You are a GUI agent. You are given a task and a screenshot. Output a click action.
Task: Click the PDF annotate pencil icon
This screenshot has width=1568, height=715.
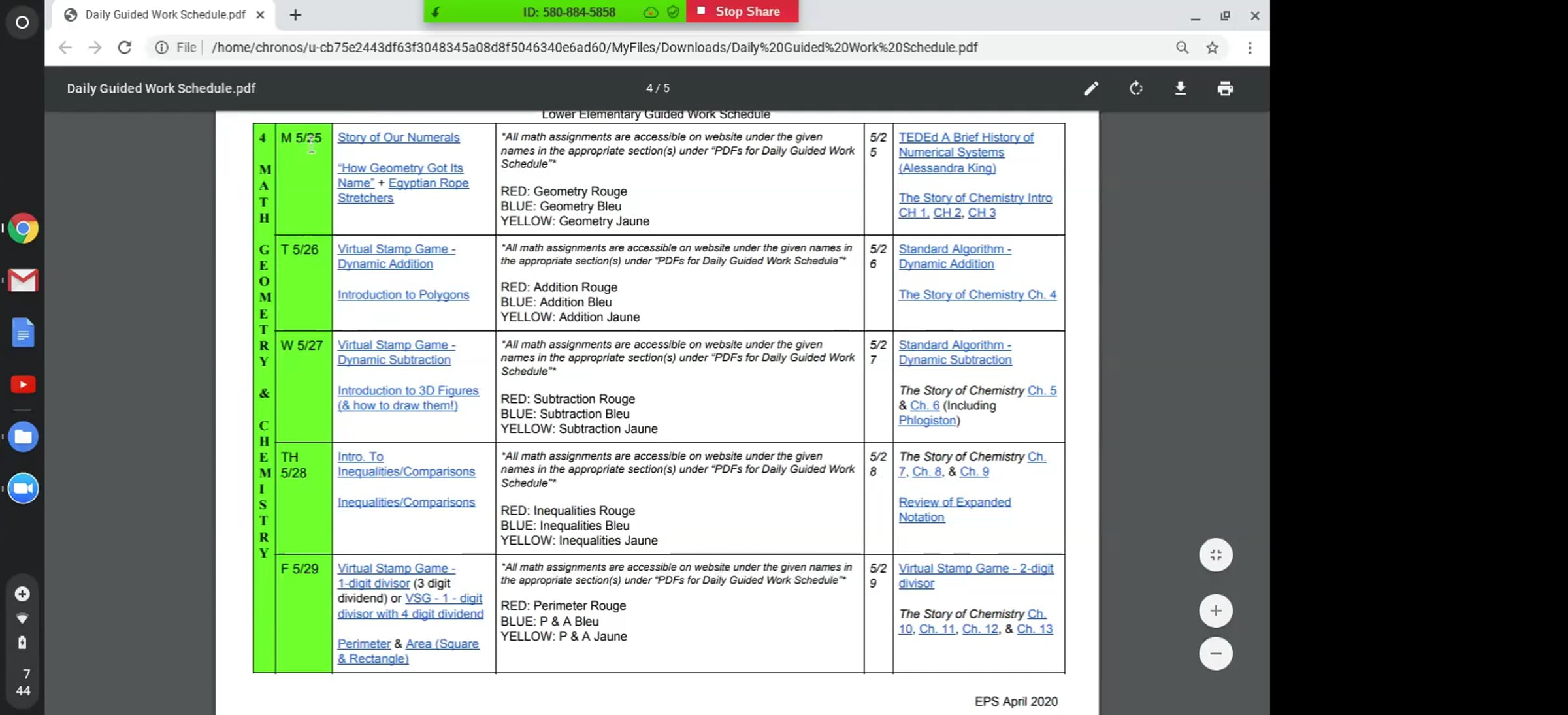tap(1091, 88)
